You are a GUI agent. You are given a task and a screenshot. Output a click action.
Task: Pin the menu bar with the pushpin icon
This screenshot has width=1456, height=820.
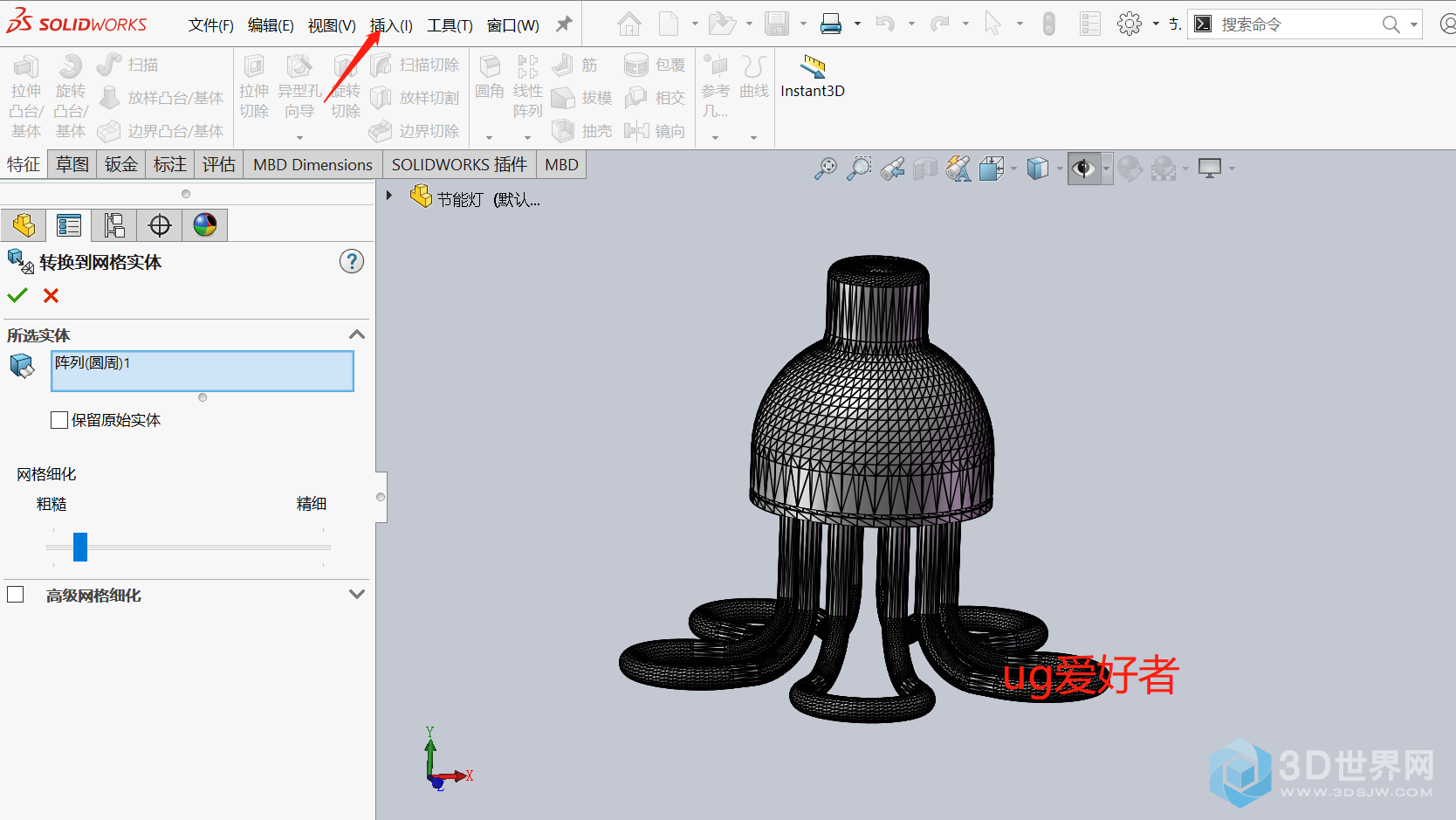coord(564,24)
